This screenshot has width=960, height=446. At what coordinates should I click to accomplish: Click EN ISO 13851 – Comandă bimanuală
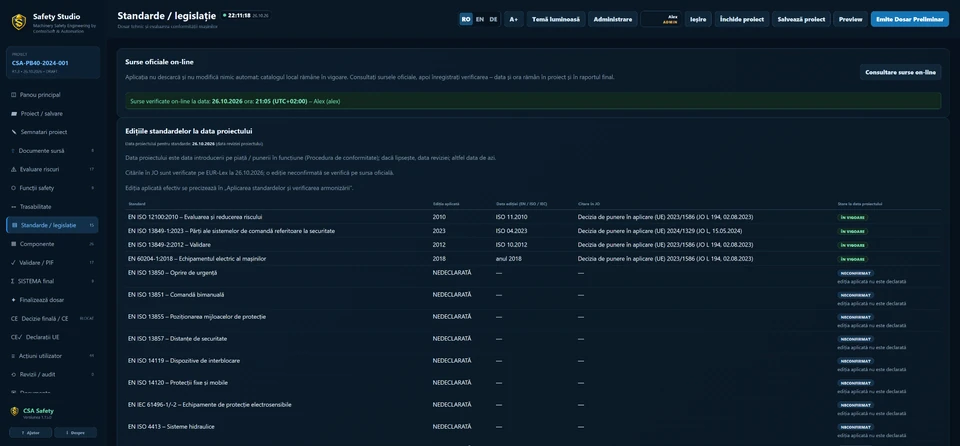coord(176,295)
